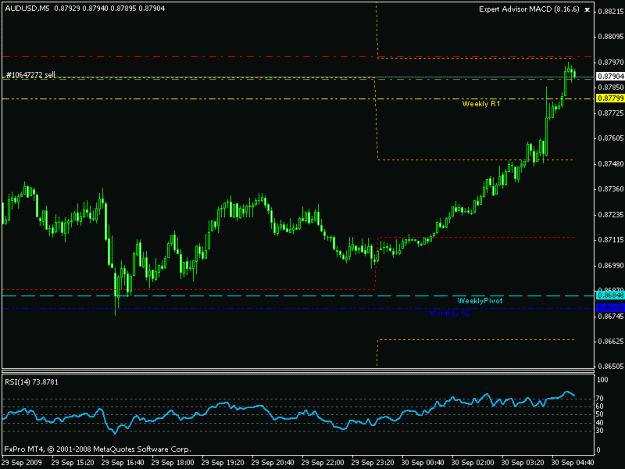Click the WeeklyPivot line label
Screen dimensions: 625x469
(480, 301)
